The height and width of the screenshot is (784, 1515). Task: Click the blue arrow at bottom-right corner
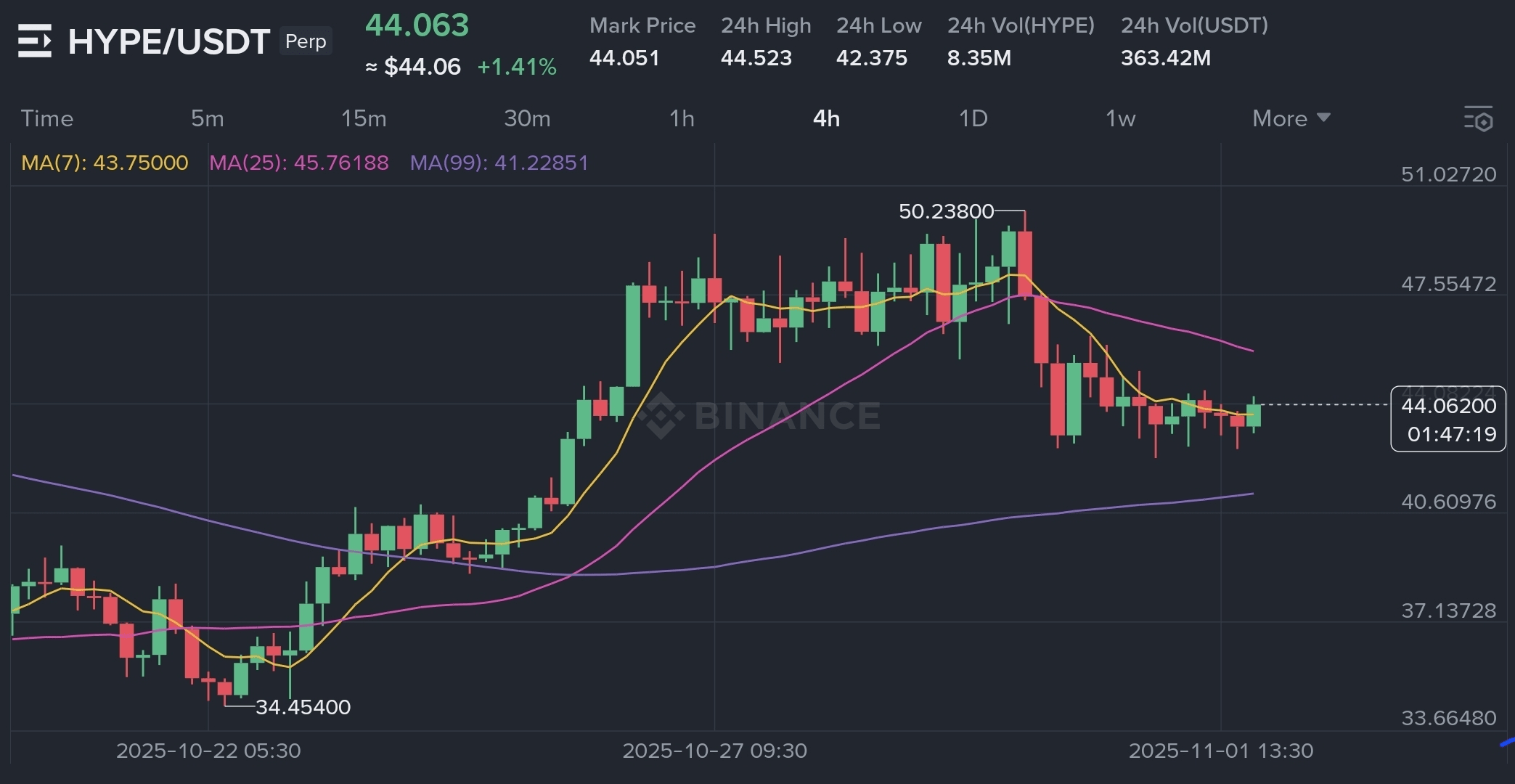coord(1507,742)
